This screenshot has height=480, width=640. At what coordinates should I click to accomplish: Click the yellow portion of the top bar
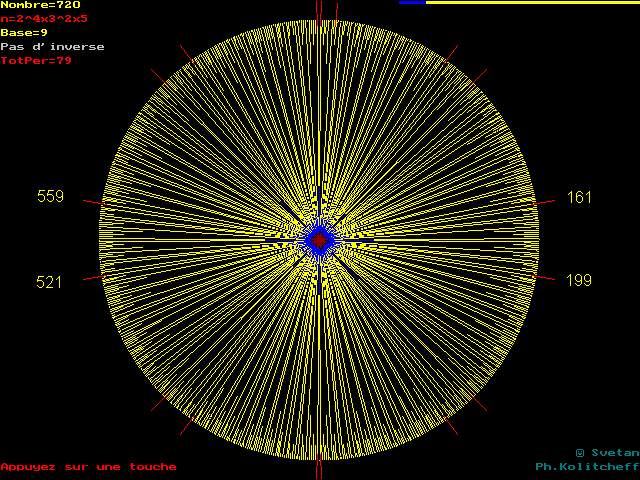click(532, 3)
